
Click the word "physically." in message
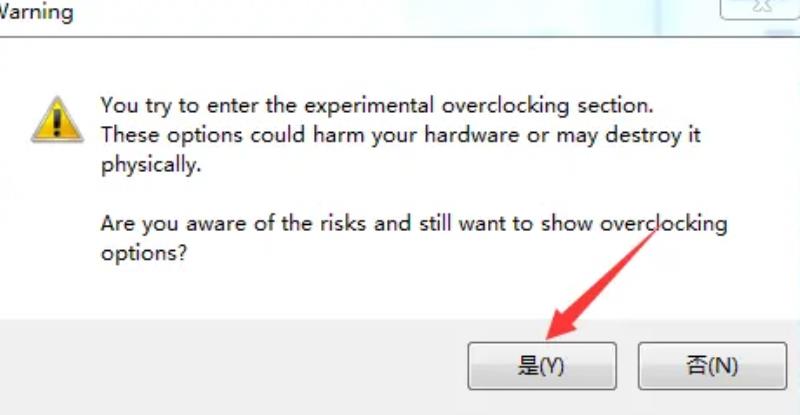pos(151,165)
